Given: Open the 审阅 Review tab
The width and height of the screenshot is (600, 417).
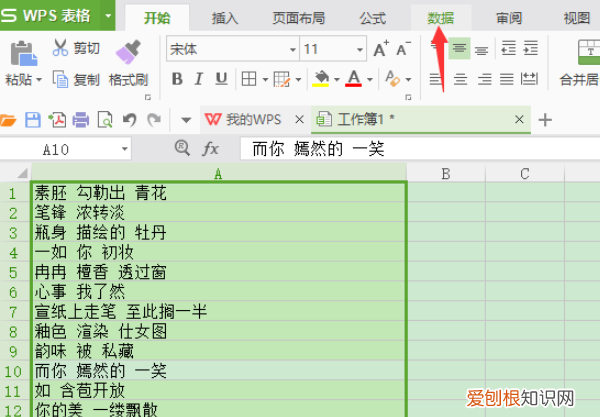Looking at the screenshot, I should pyautogui.click(x=509, y=18).
